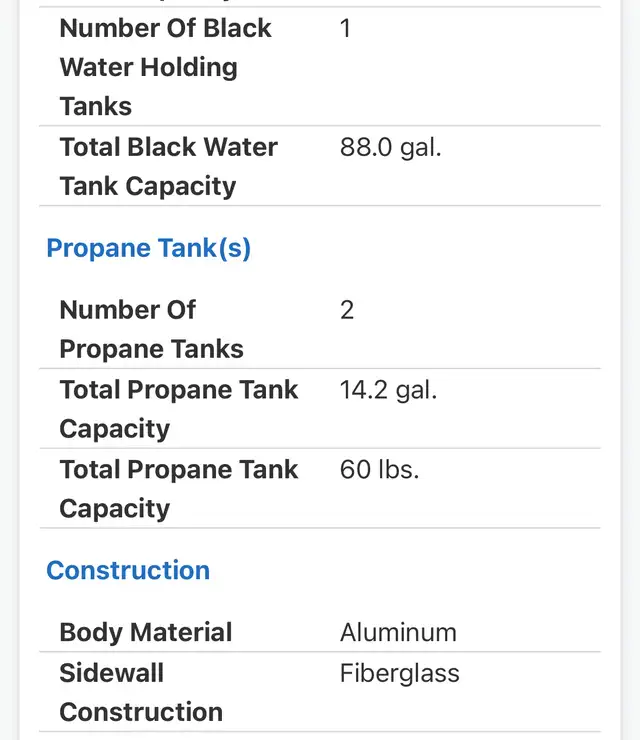Select the Aluminum body material value
Viewport: 640px width, 740px height.
click(398, 632)
